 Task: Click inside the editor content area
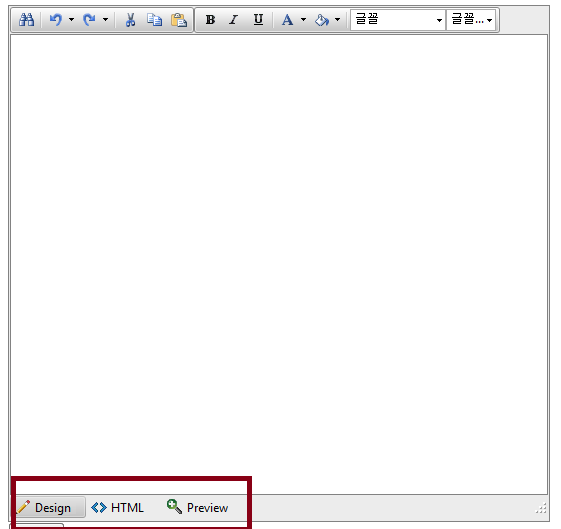(279, 264)
